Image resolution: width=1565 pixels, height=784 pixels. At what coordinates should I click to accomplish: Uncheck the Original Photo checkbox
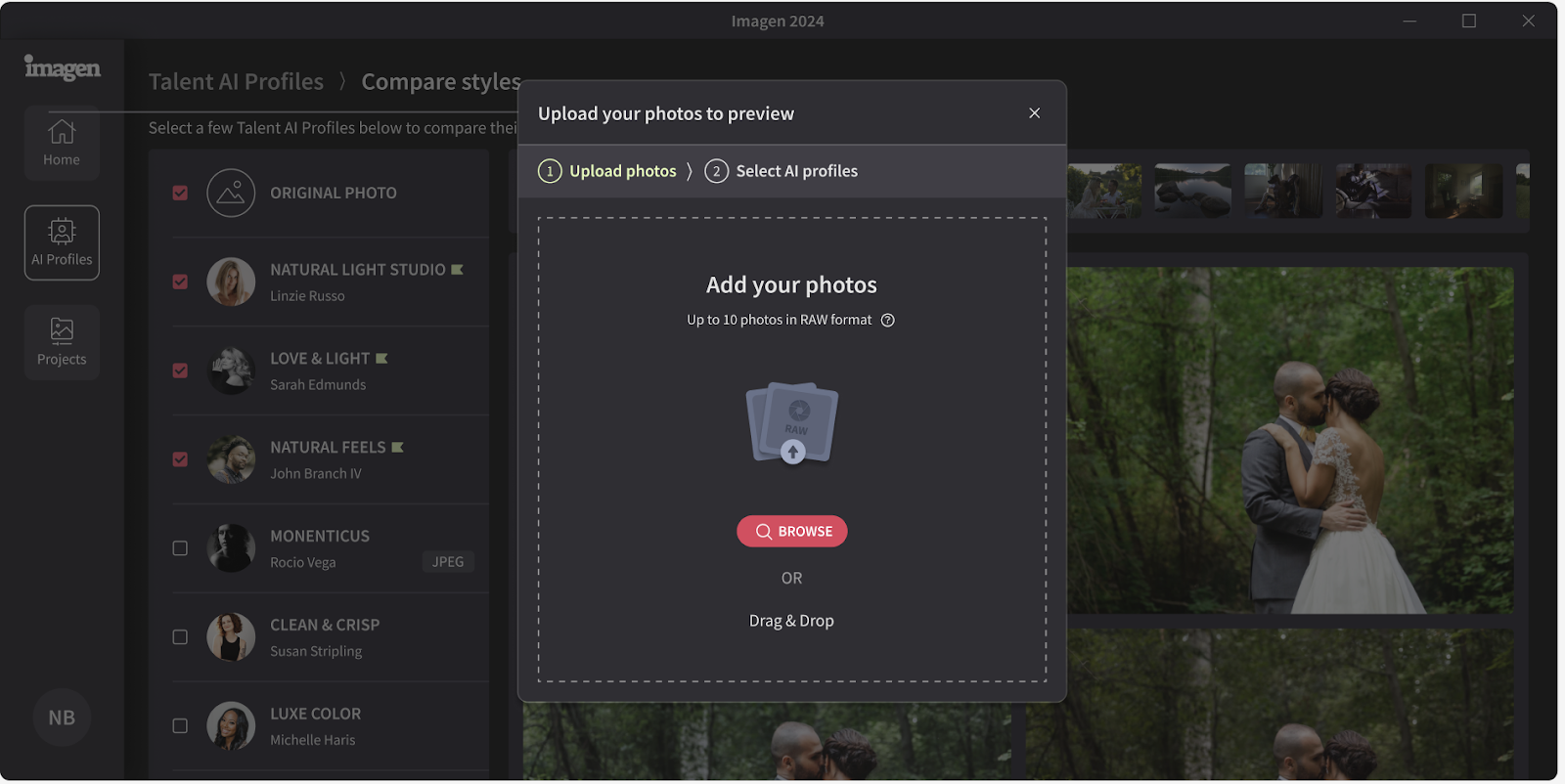point(180,193)
